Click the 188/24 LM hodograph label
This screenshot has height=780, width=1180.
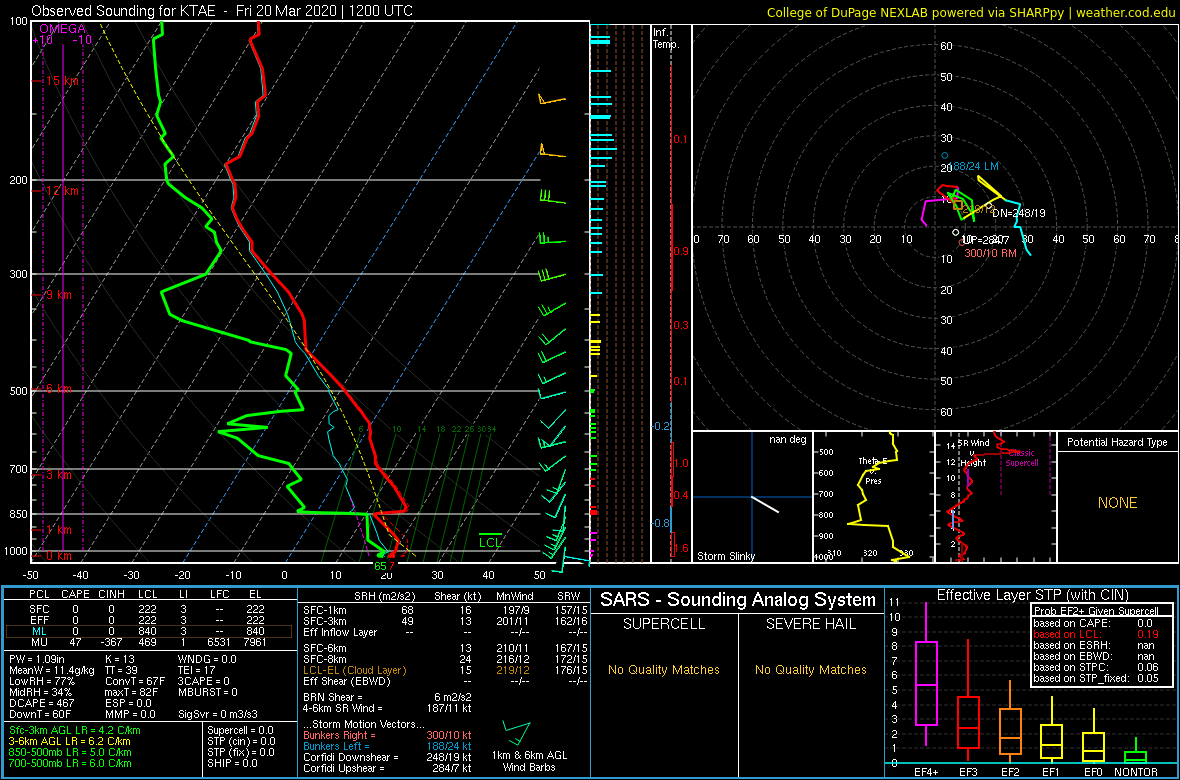click(x=975, y=166)
